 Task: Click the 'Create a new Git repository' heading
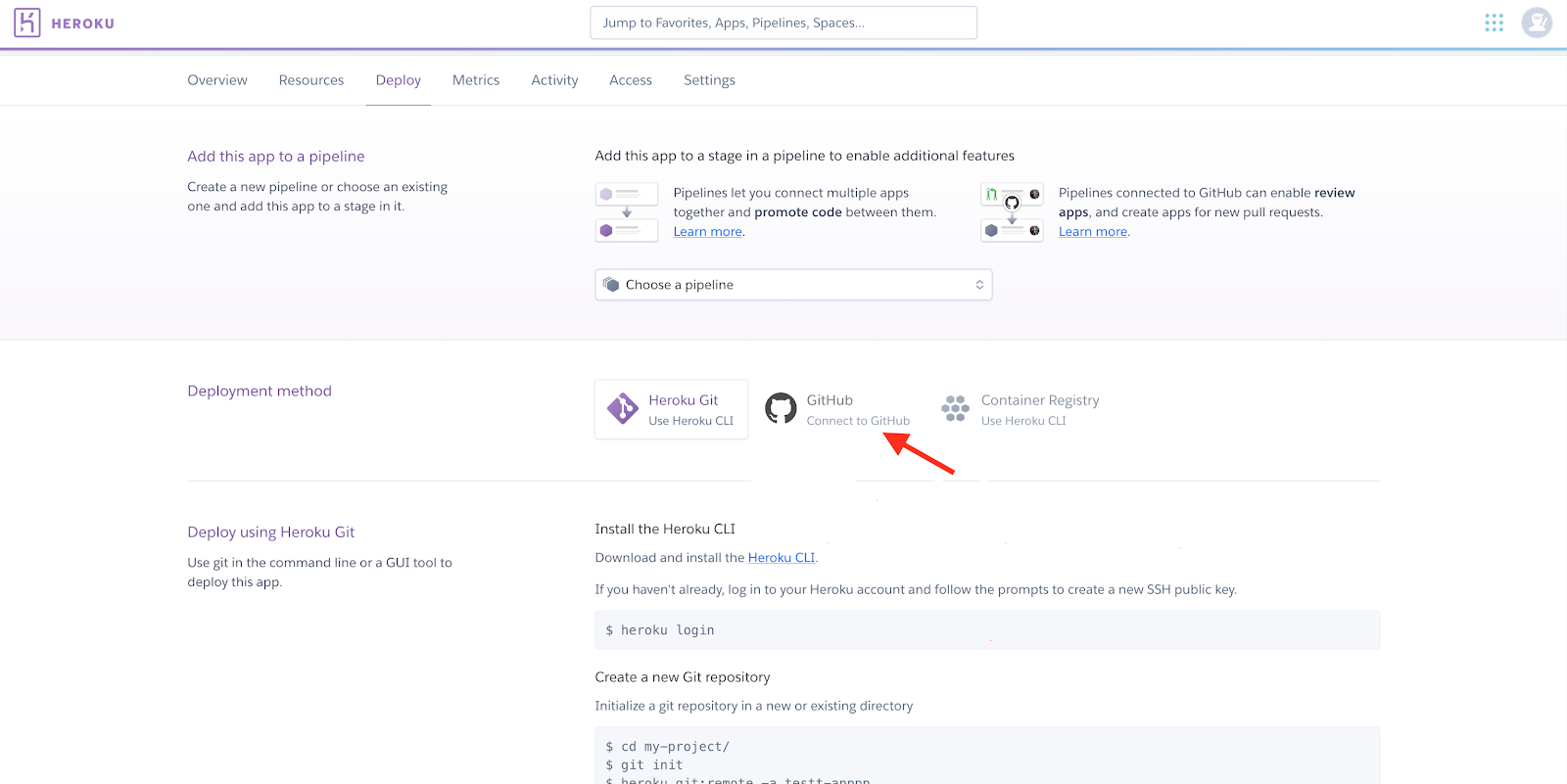click(683, 677)
